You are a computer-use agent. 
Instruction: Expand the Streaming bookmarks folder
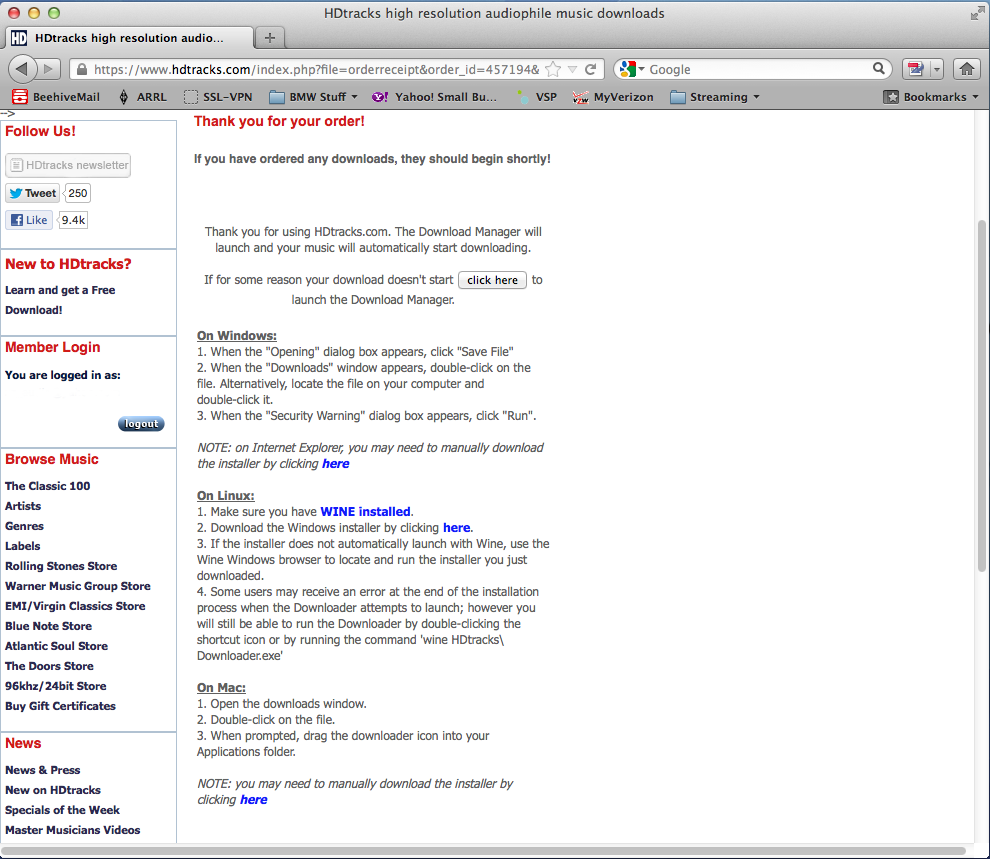tap(715, 97)
